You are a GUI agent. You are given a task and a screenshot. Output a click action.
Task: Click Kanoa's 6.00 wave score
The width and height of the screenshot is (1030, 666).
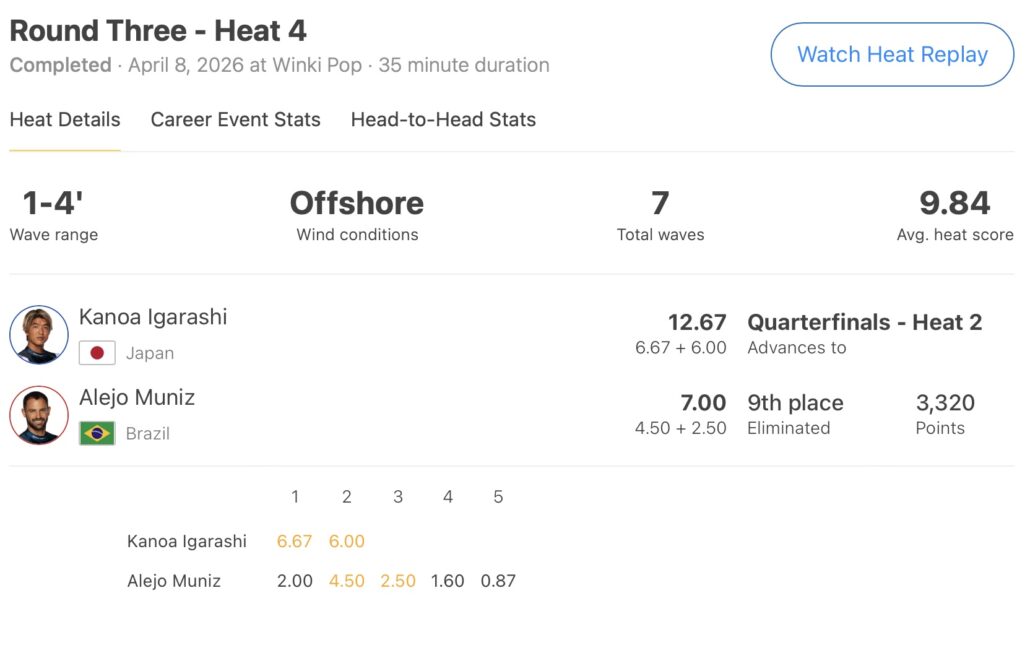(x=347, y=541)
